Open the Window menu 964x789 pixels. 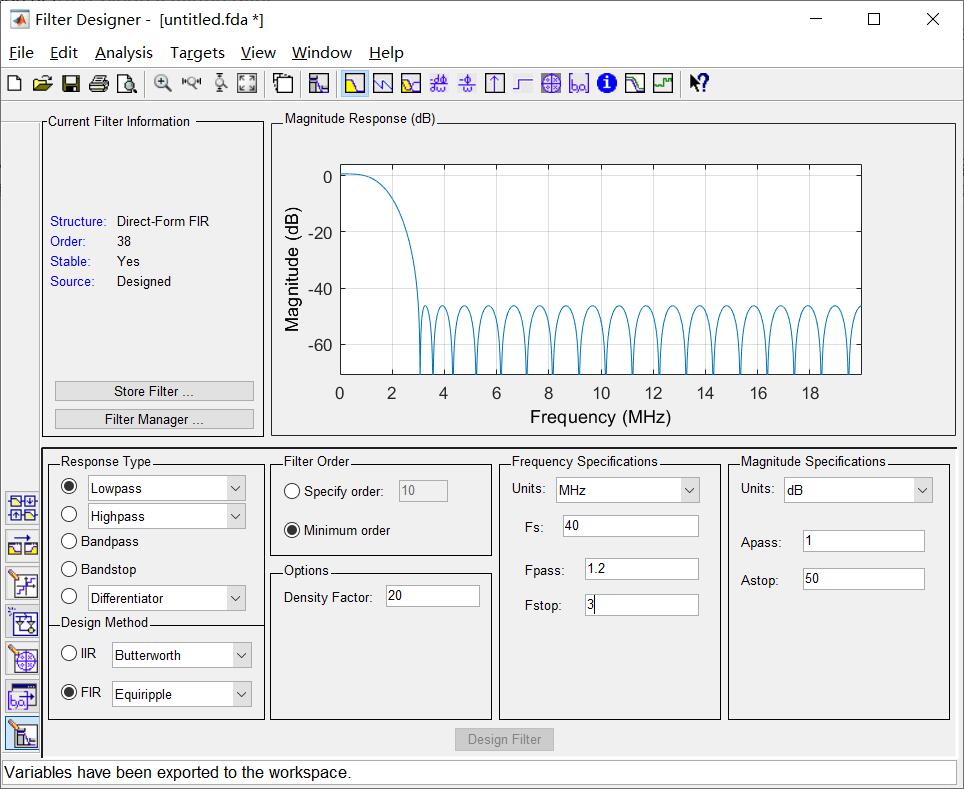[x=322, y=53]
